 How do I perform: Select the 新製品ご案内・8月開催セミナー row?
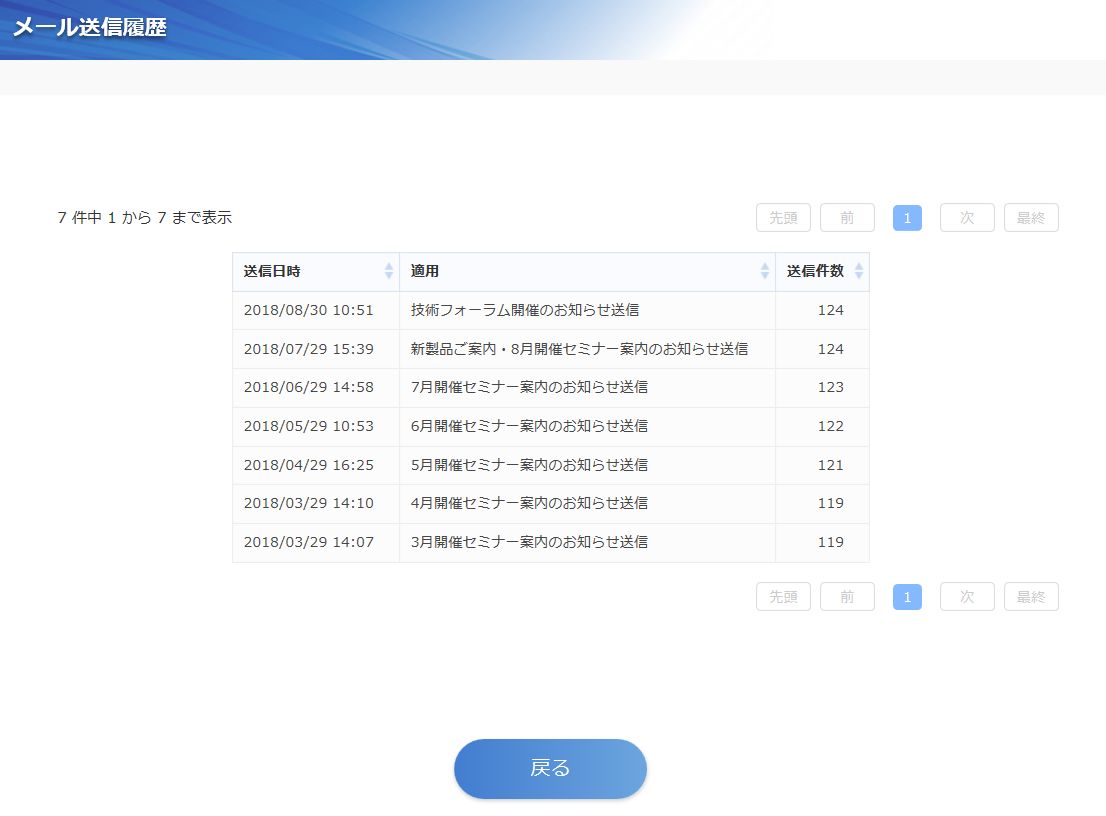579,349
